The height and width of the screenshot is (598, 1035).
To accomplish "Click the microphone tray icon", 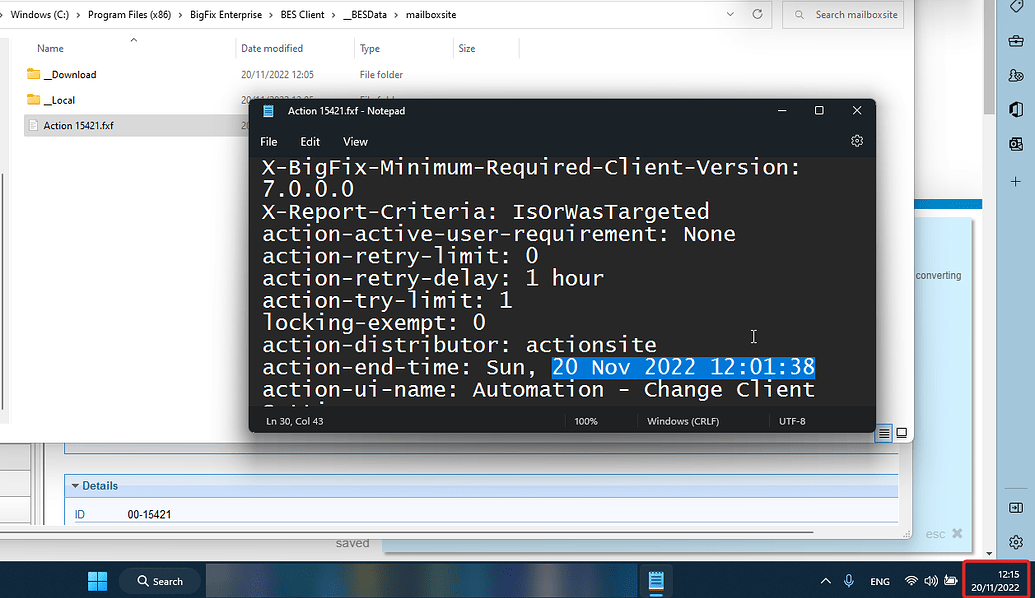I will 849,581.
